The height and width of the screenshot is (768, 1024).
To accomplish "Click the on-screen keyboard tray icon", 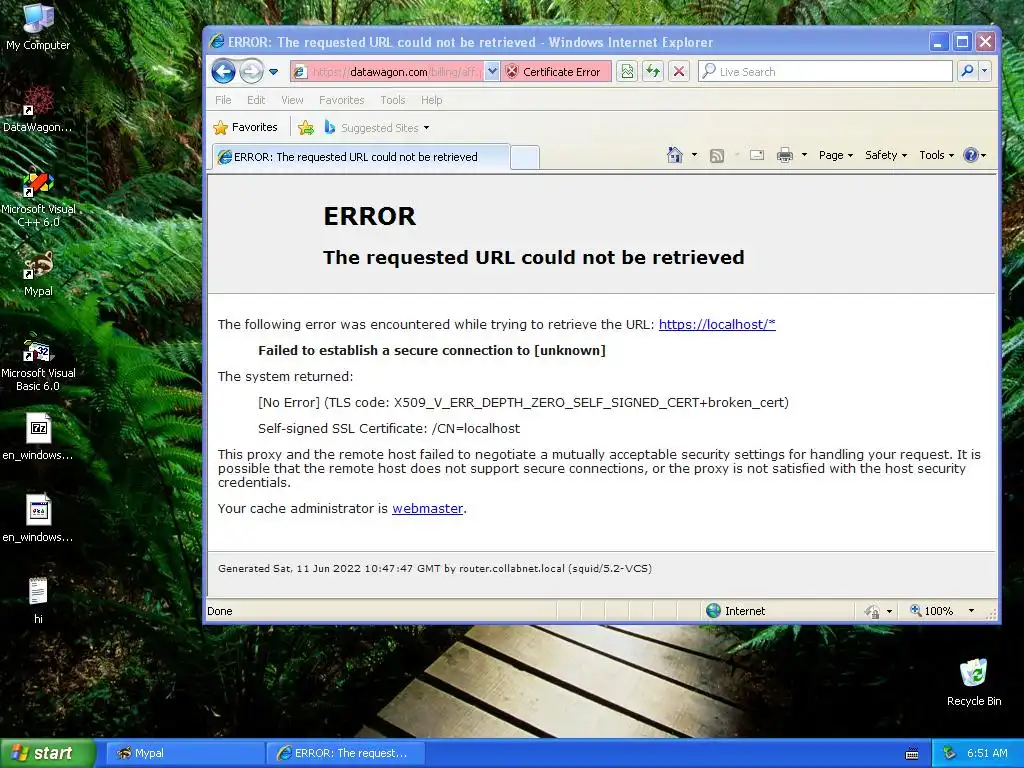I will [x=912, y=754].
